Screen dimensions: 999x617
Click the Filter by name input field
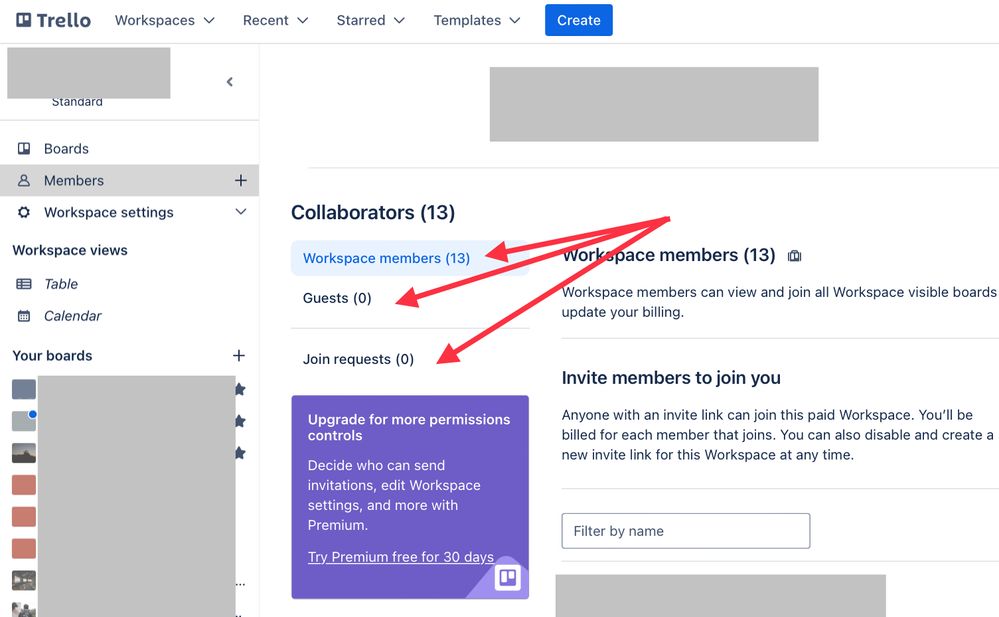[x=686, y=531]
